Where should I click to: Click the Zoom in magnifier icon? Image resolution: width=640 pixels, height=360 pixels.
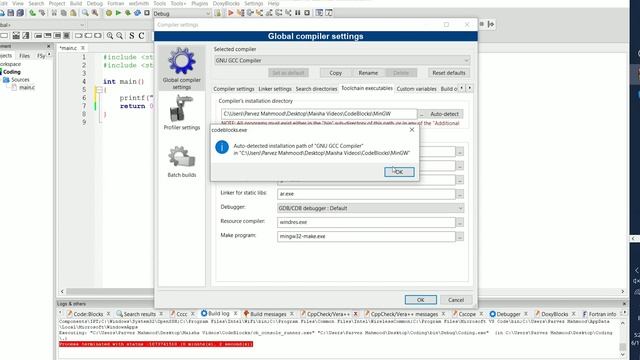[110, 36]
